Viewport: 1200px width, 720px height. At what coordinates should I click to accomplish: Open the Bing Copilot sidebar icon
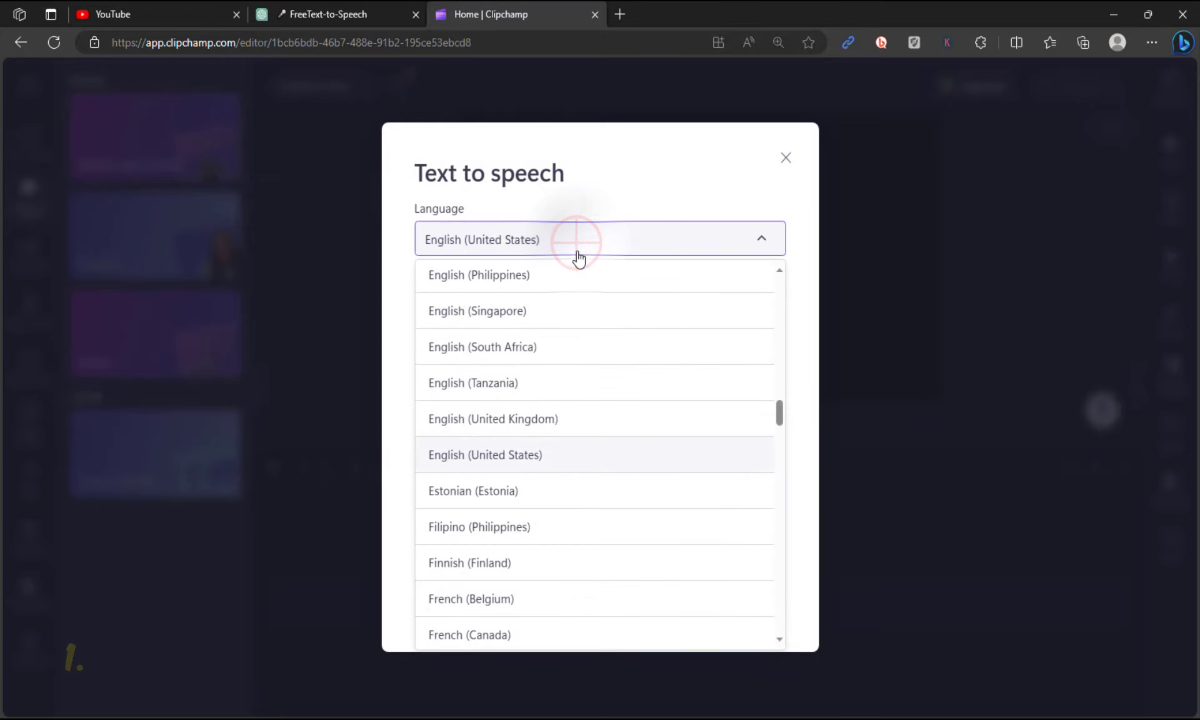1183,42
